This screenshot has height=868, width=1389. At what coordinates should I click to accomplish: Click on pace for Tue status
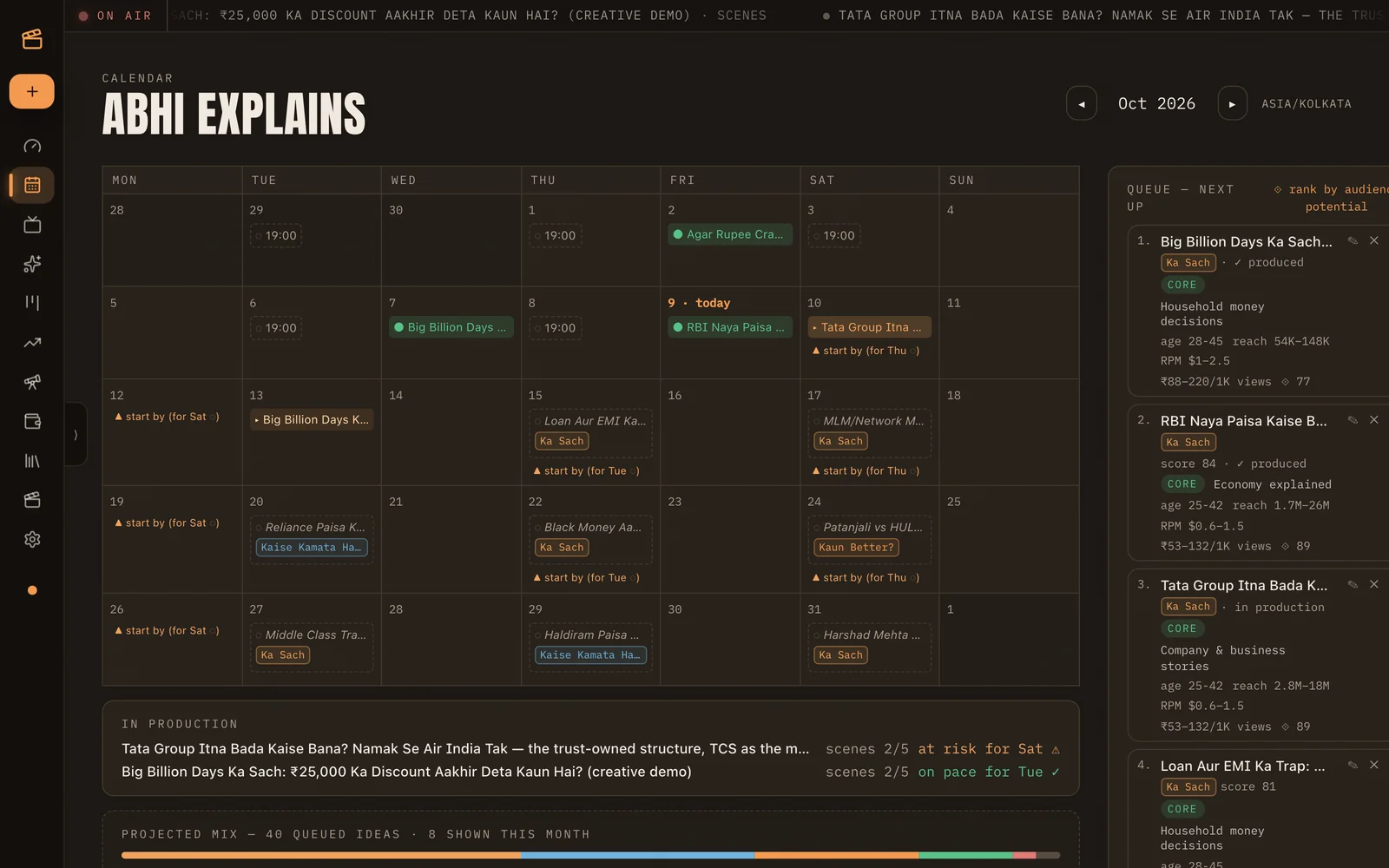(x=989, y=772)
